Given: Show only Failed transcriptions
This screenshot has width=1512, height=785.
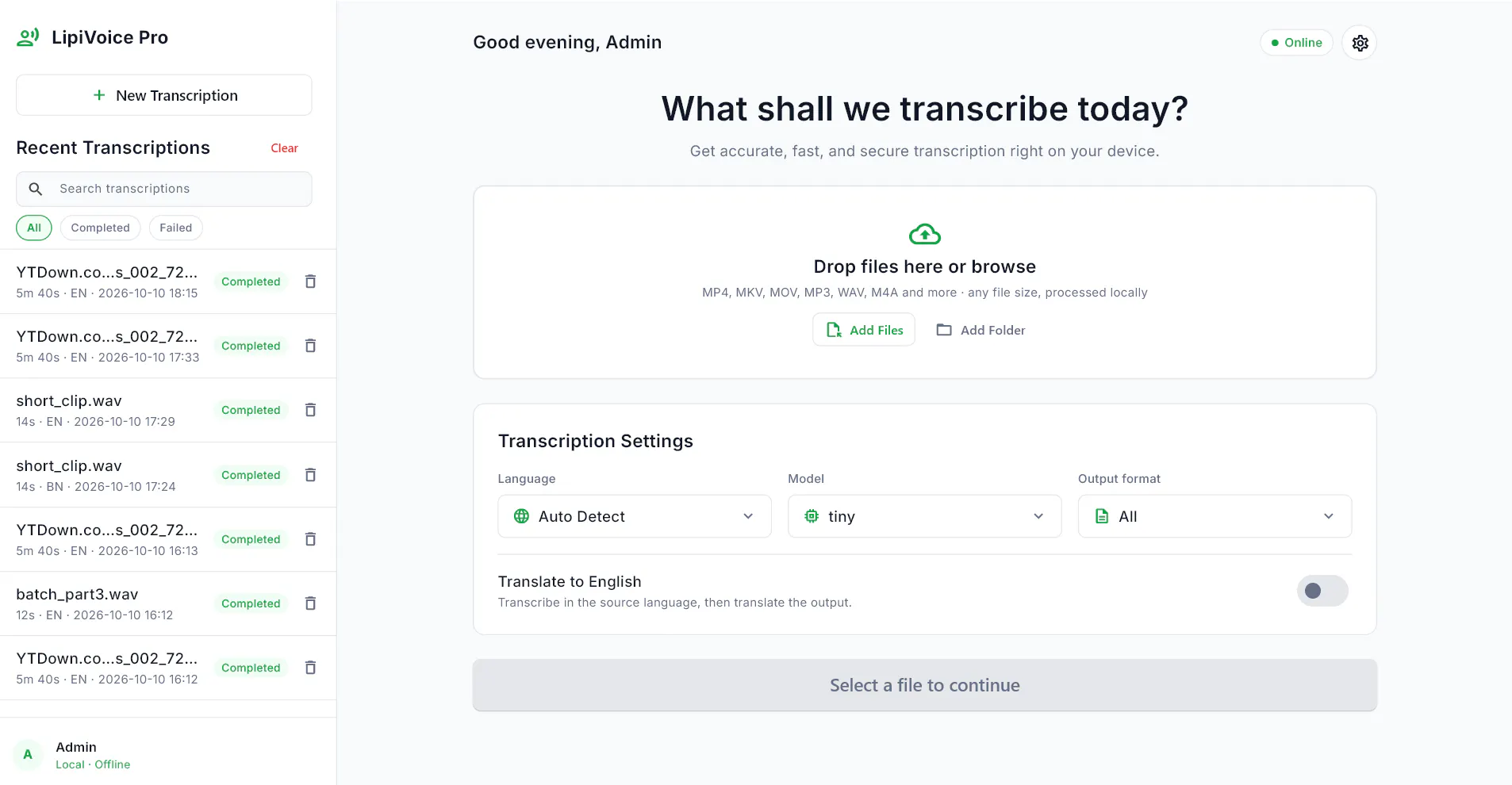Looking at the screenshot, I should tap(176, 228).
